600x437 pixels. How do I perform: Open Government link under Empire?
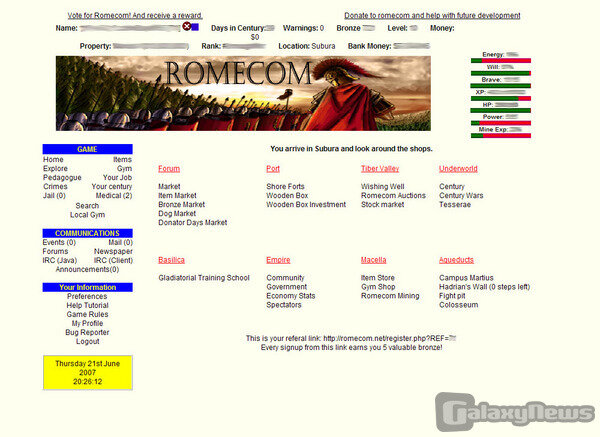(287, 287)
